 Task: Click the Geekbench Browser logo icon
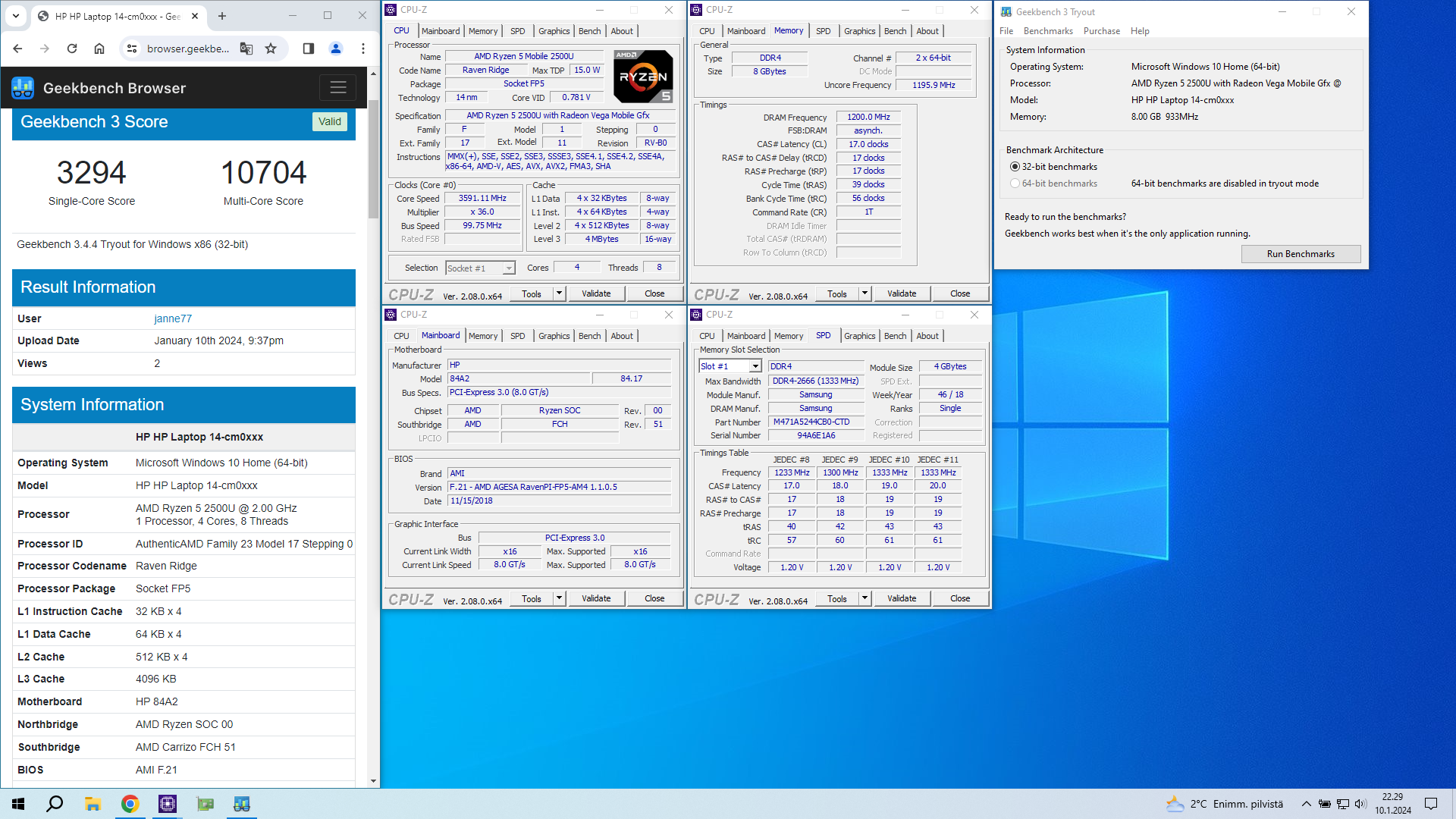pos(23,88)
